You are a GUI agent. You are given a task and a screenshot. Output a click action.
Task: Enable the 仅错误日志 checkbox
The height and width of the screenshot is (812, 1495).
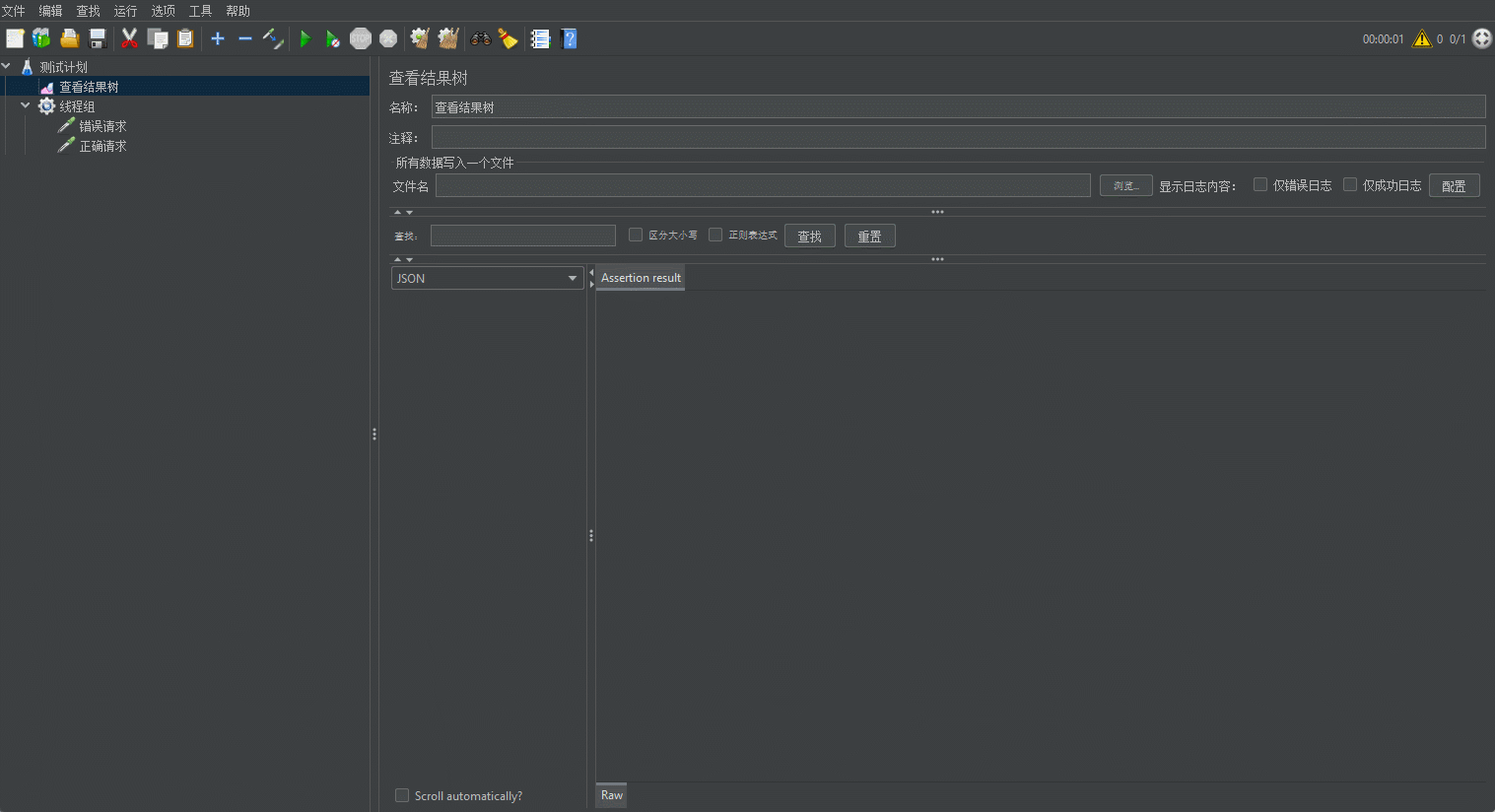pos(1259,184)
